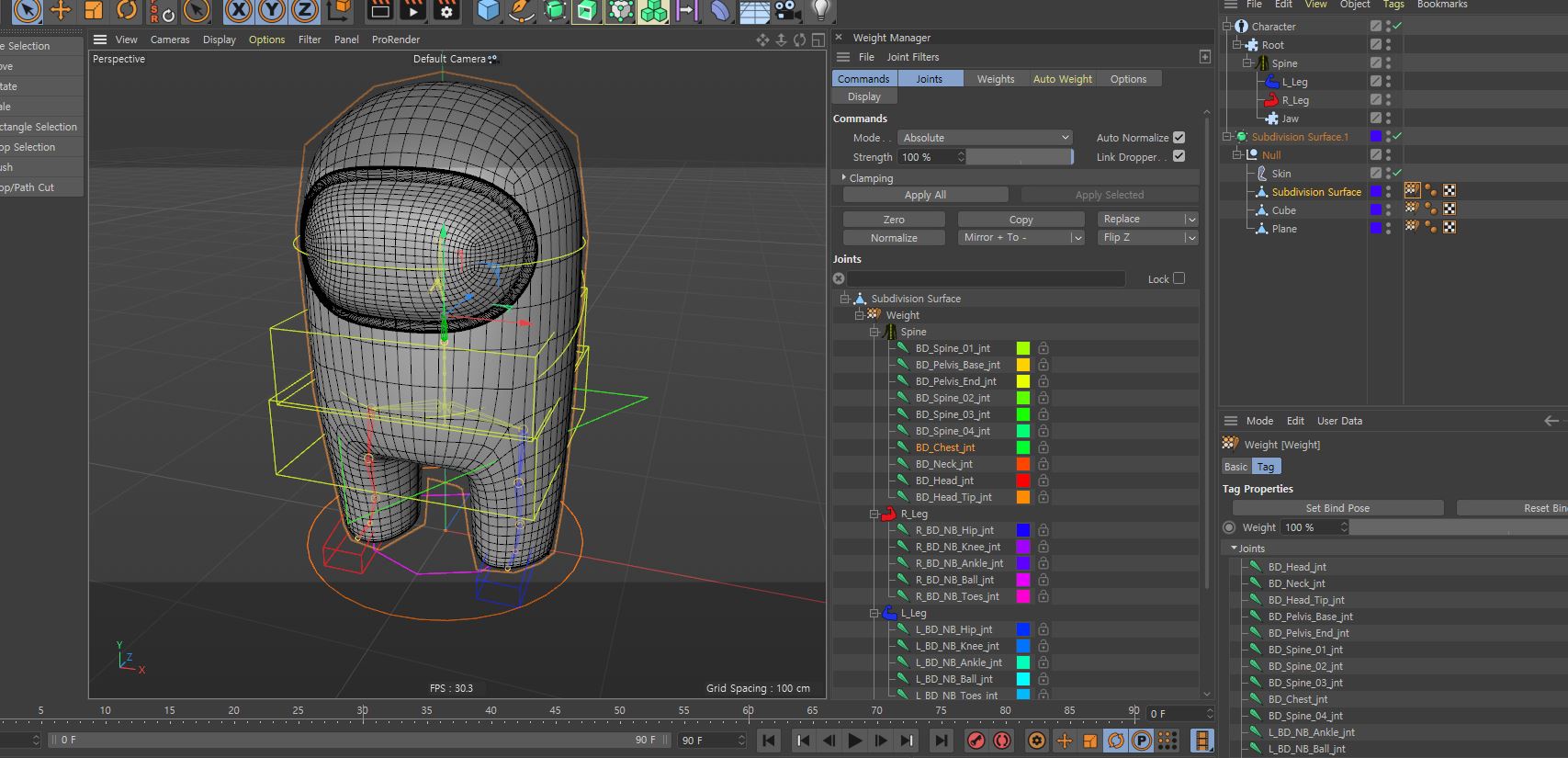1568x758 pixels.
Task: Switch to the Auto Weight tab
Action: 1063,79
